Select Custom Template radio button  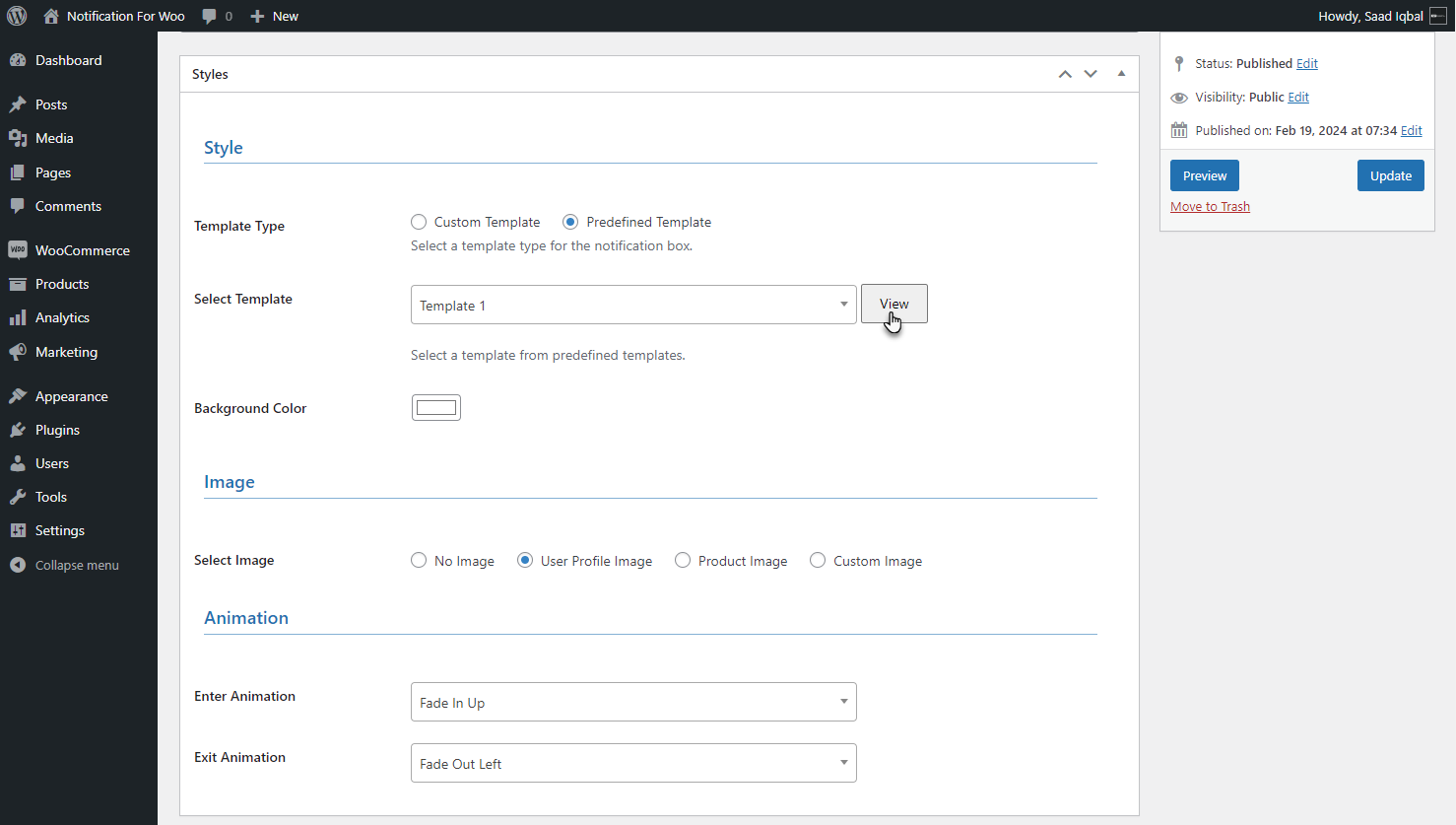pos(419,222)
